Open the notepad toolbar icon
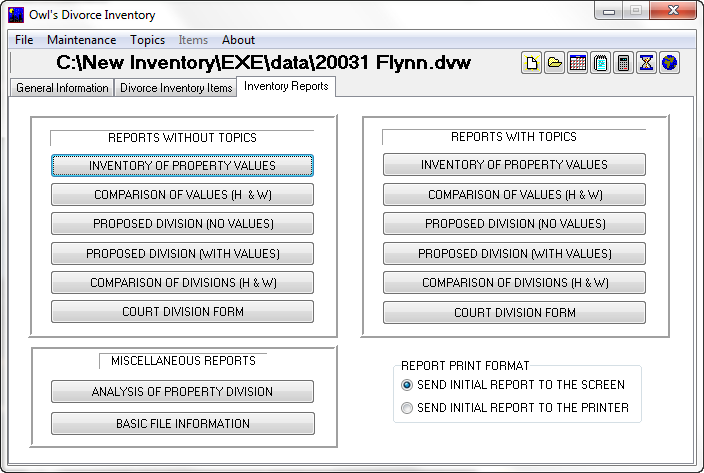This screenshot has height=473, width=704. pos(600,63)
